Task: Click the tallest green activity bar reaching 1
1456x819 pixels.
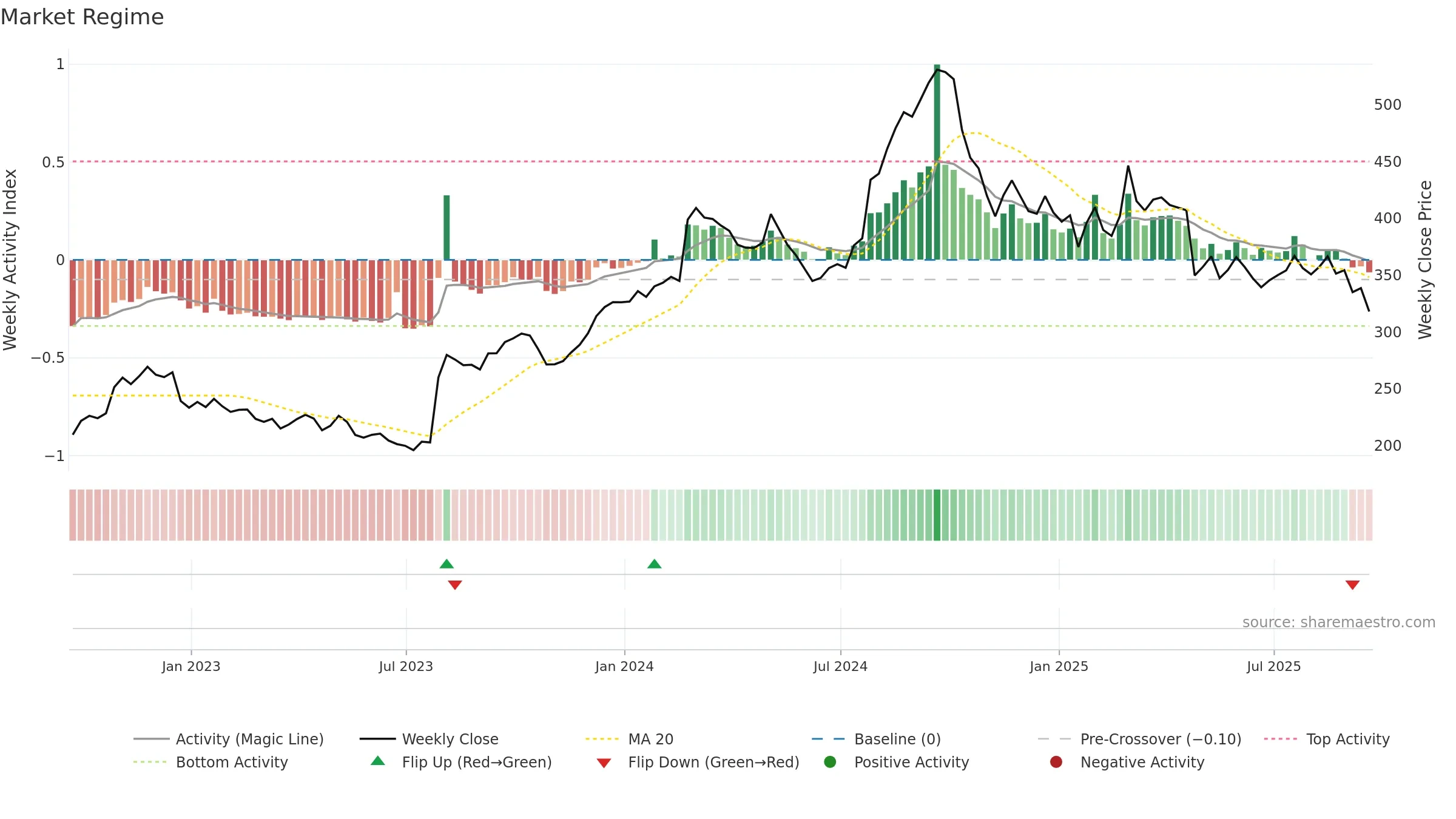Action: coord(937,162)
